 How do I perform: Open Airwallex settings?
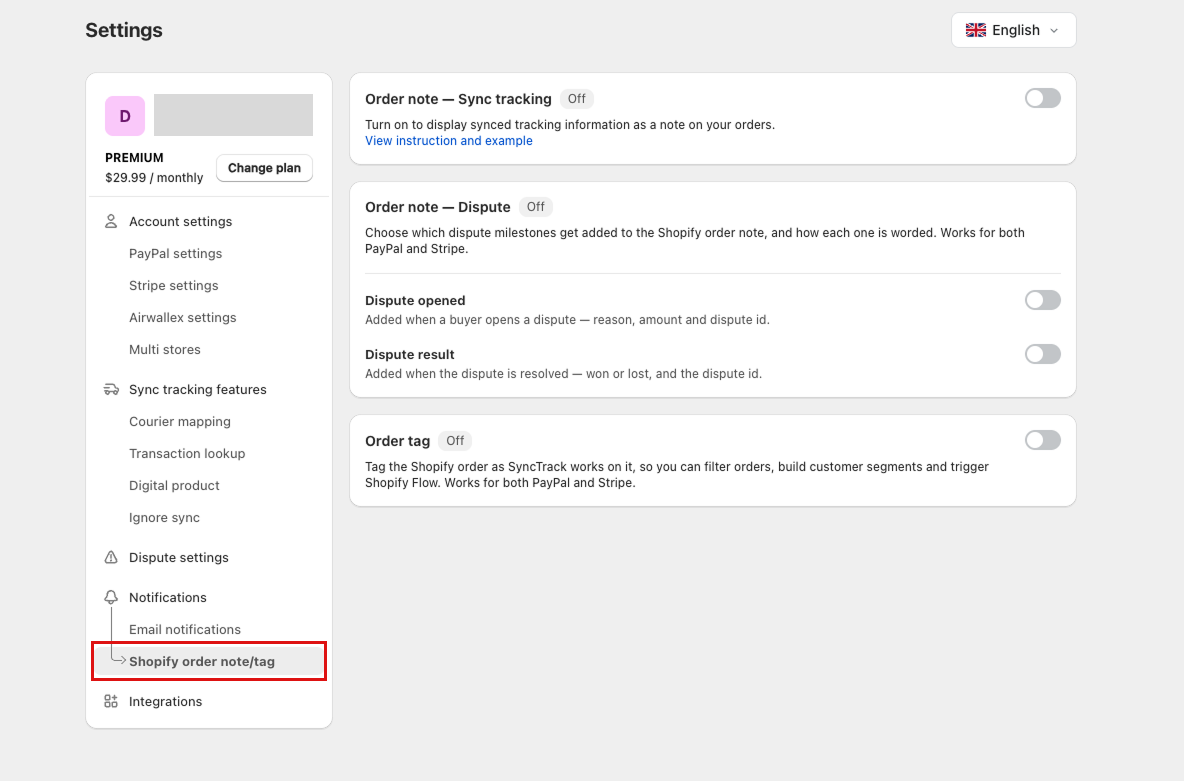coord(183,318)
